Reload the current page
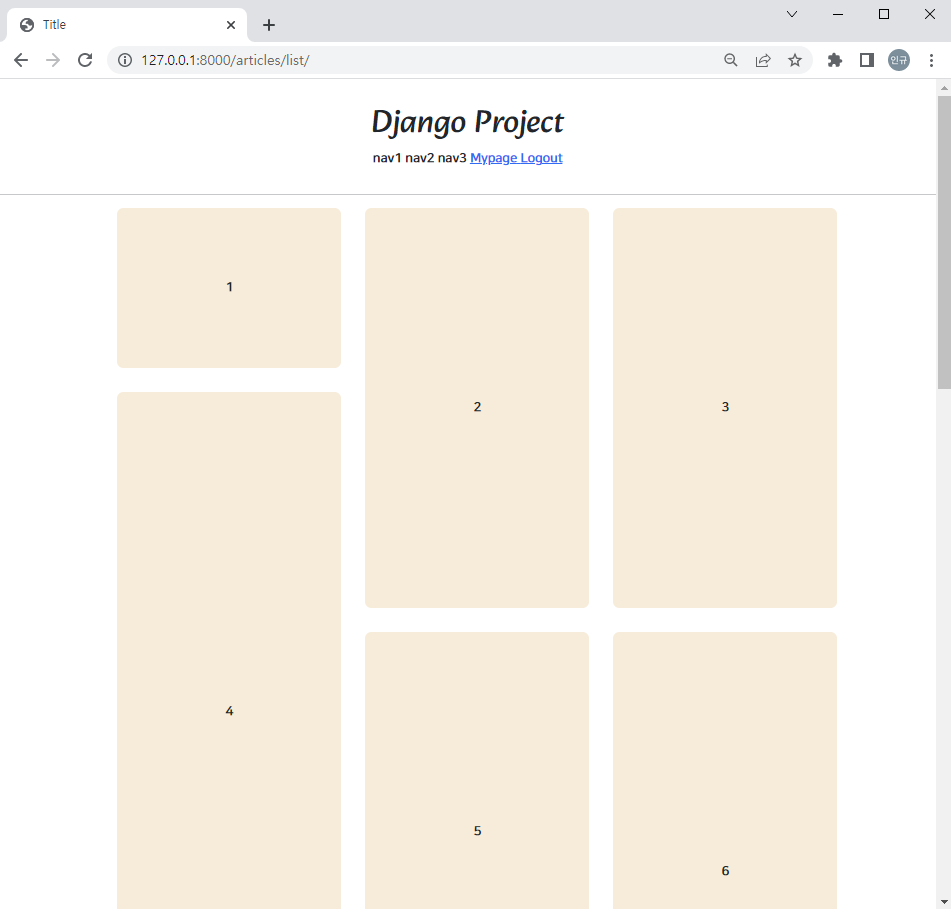 click(x=85, y=60)
